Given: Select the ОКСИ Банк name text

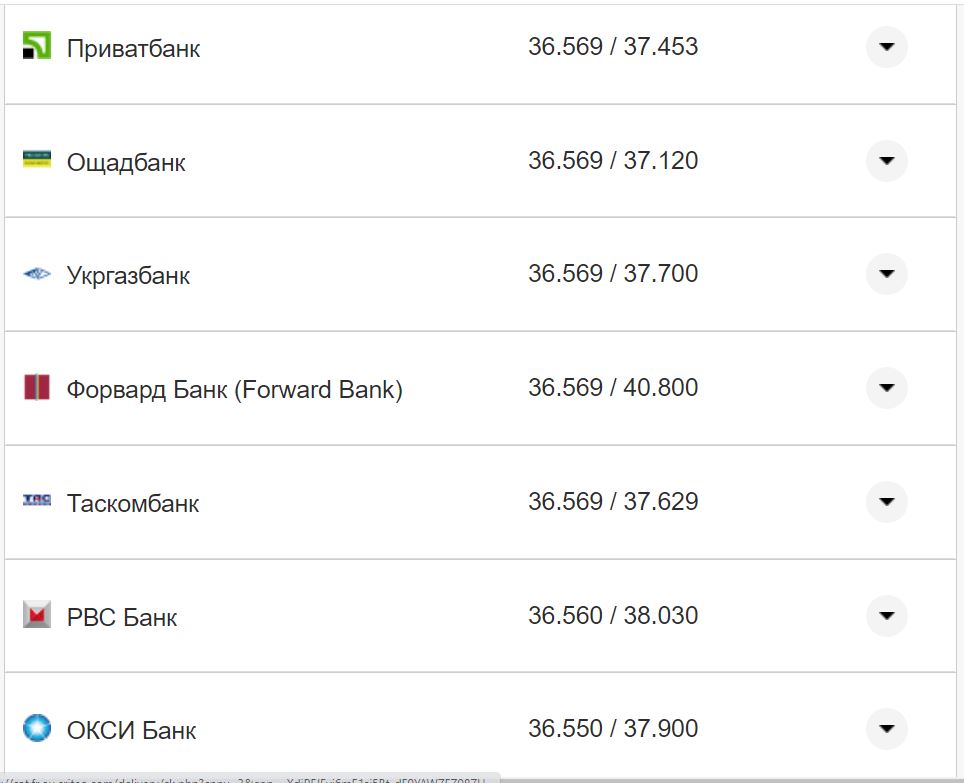Looking at the screenshot, I should coord(131,730).
